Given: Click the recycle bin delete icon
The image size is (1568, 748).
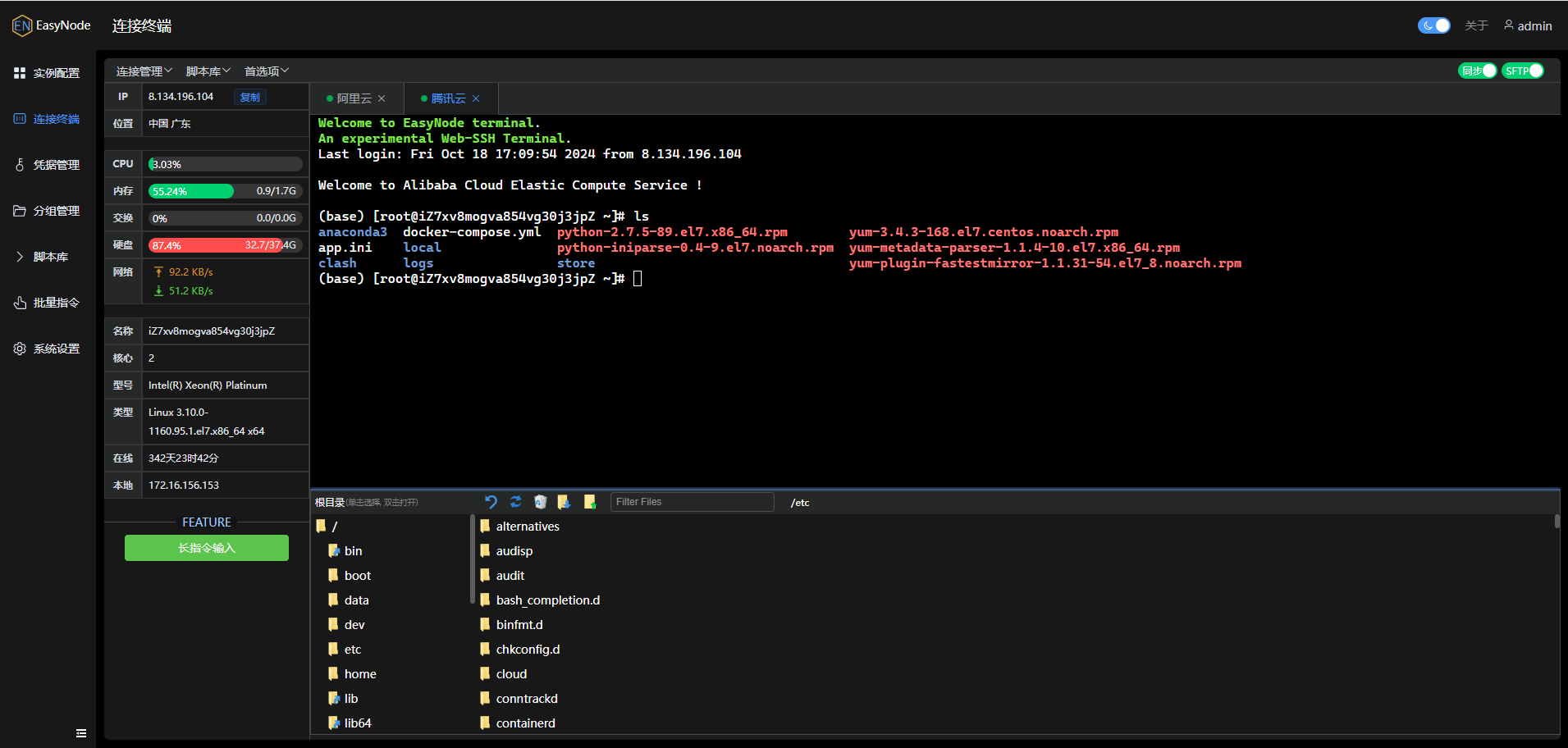Looking at the screenshot, I should click(540, 502).
